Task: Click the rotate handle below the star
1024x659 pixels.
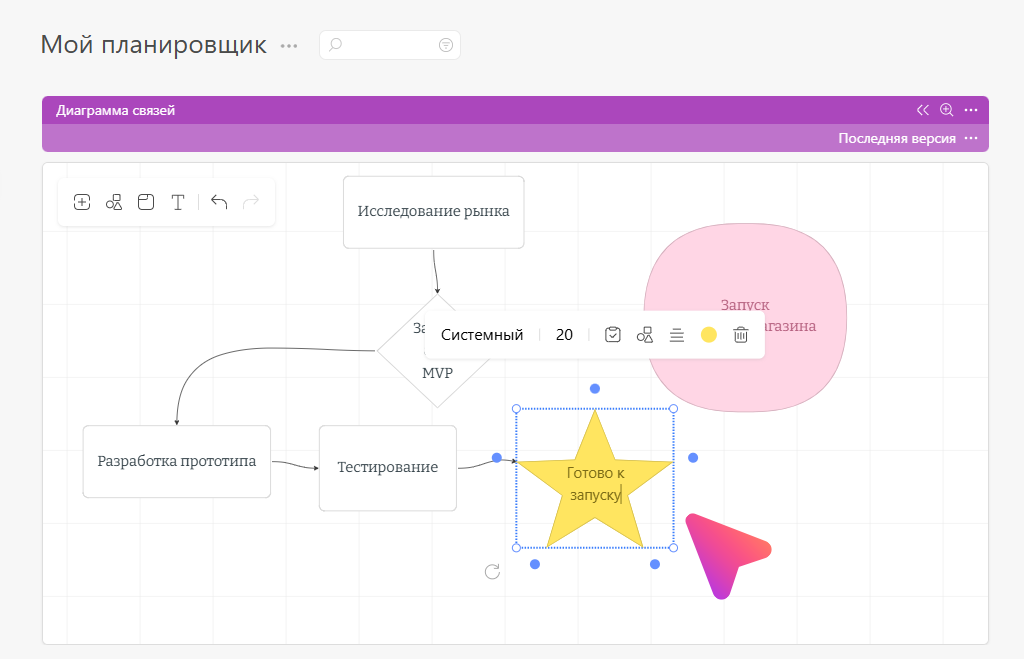Action: coord(492,571)
